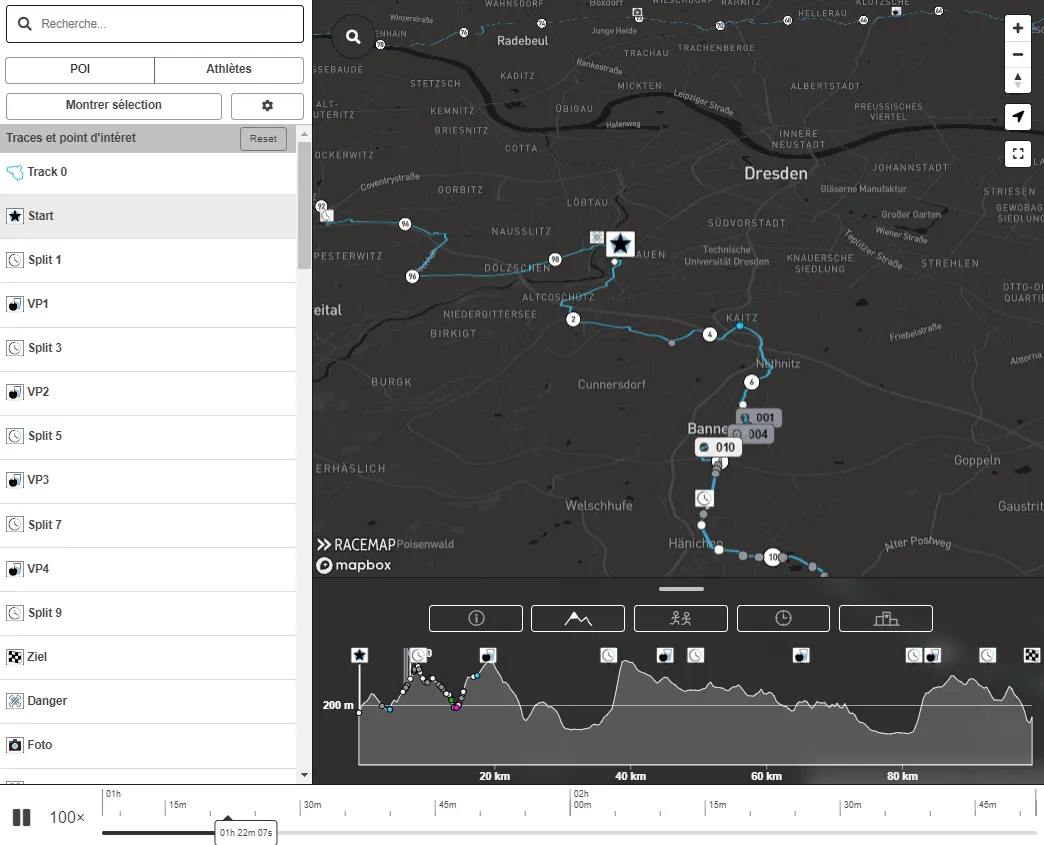
Task: Select Split 7 in the list
Action: (x=148, y=525)
